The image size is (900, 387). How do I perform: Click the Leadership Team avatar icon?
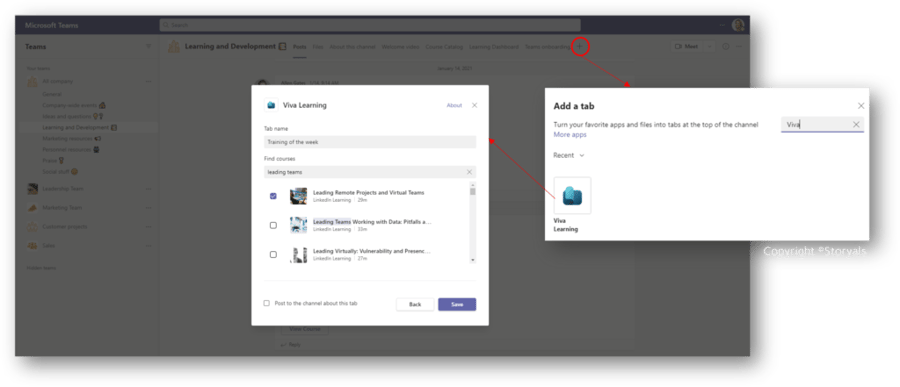tap(32, 189)
